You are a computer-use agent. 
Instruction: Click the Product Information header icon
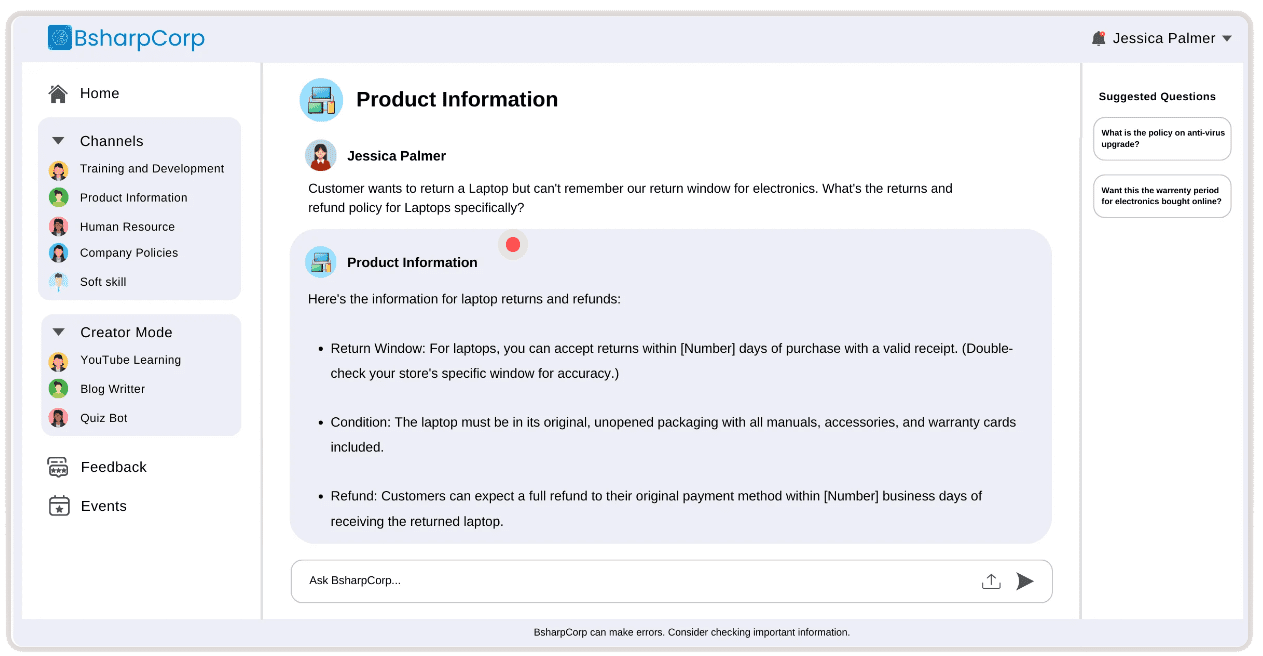tap(321, 100)
